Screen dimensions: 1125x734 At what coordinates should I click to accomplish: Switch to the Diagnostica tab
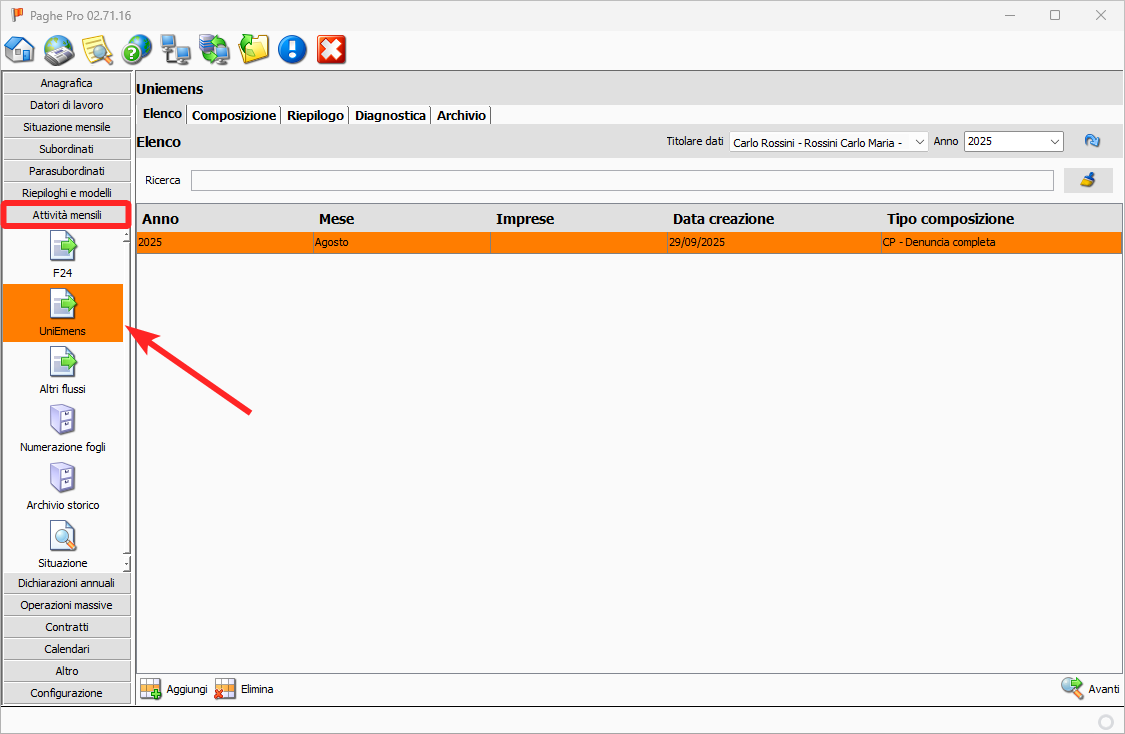[390, 116]
